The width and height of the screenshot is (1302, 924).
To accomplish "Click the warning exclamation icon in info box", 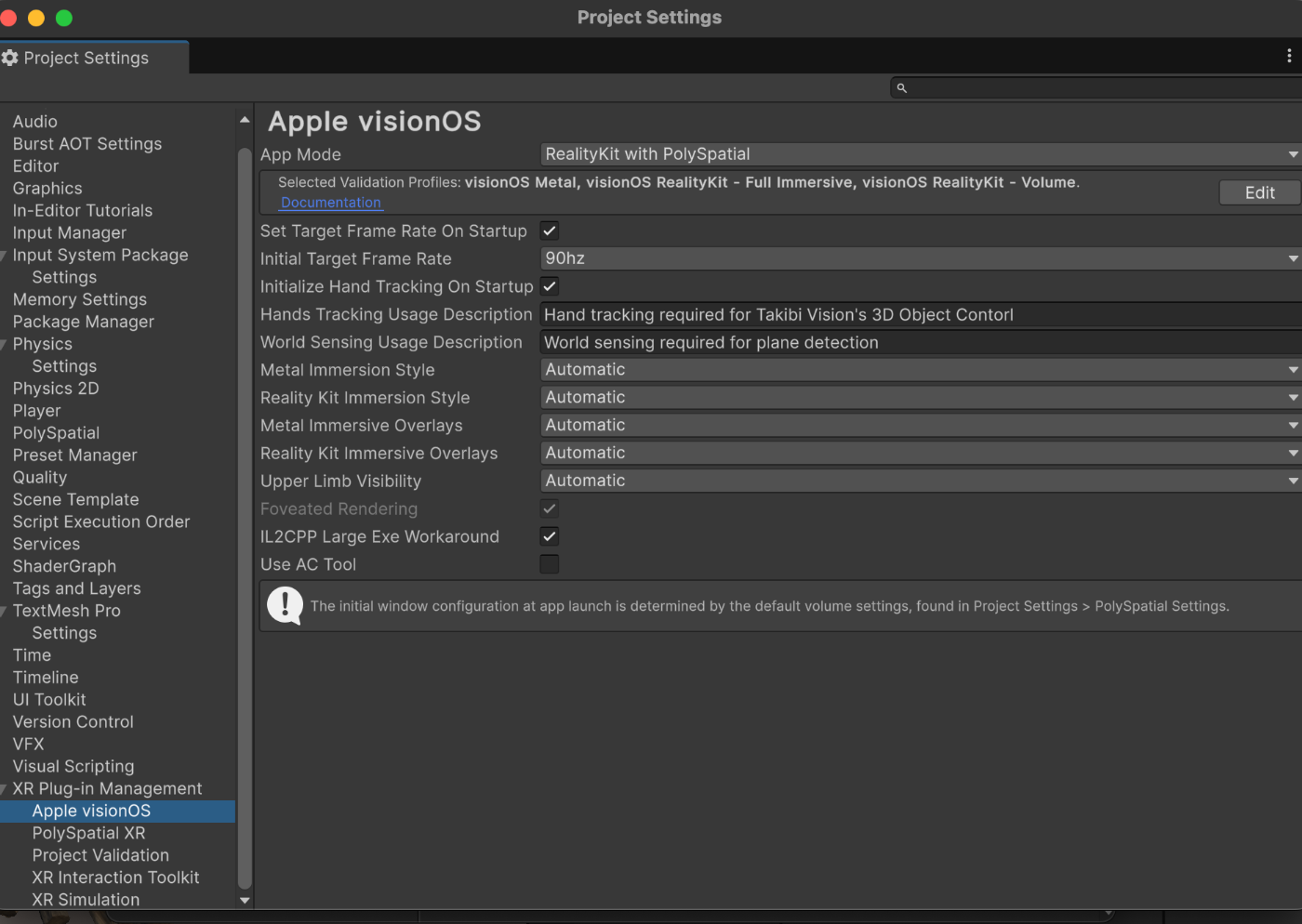I will 285,606.
